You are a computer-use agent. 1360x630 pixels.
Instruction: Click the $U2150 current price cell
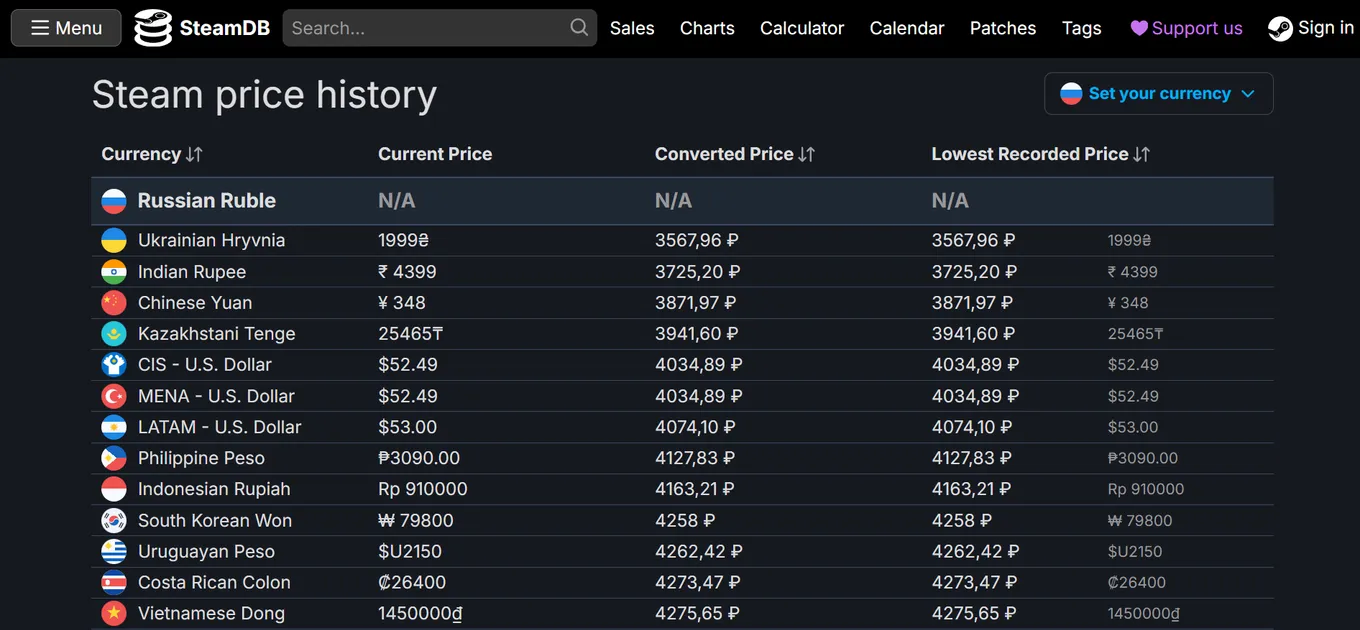(410, 551)
